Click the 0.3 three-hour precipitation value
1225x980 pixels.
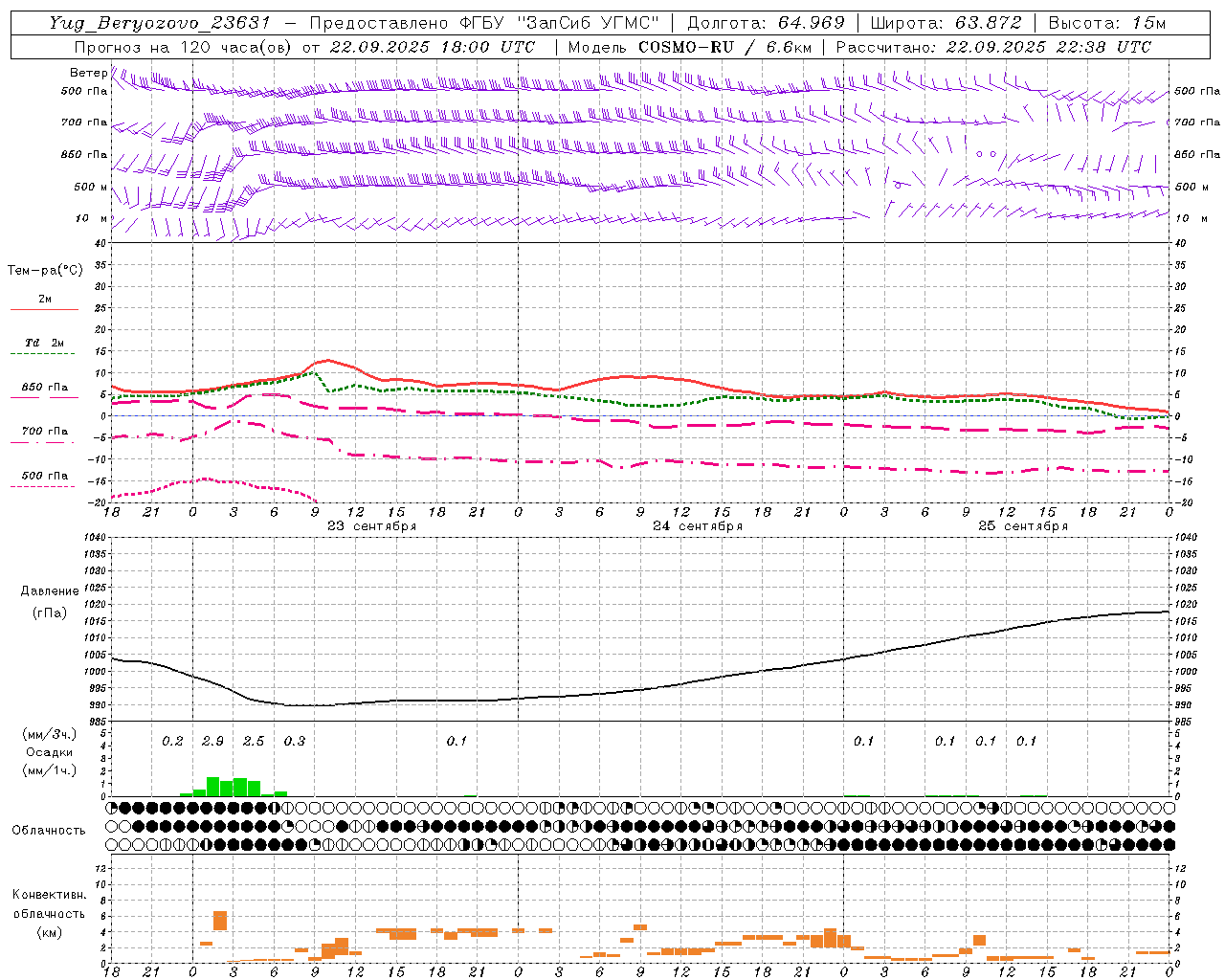pyautogui.click(x=294, y=741)
